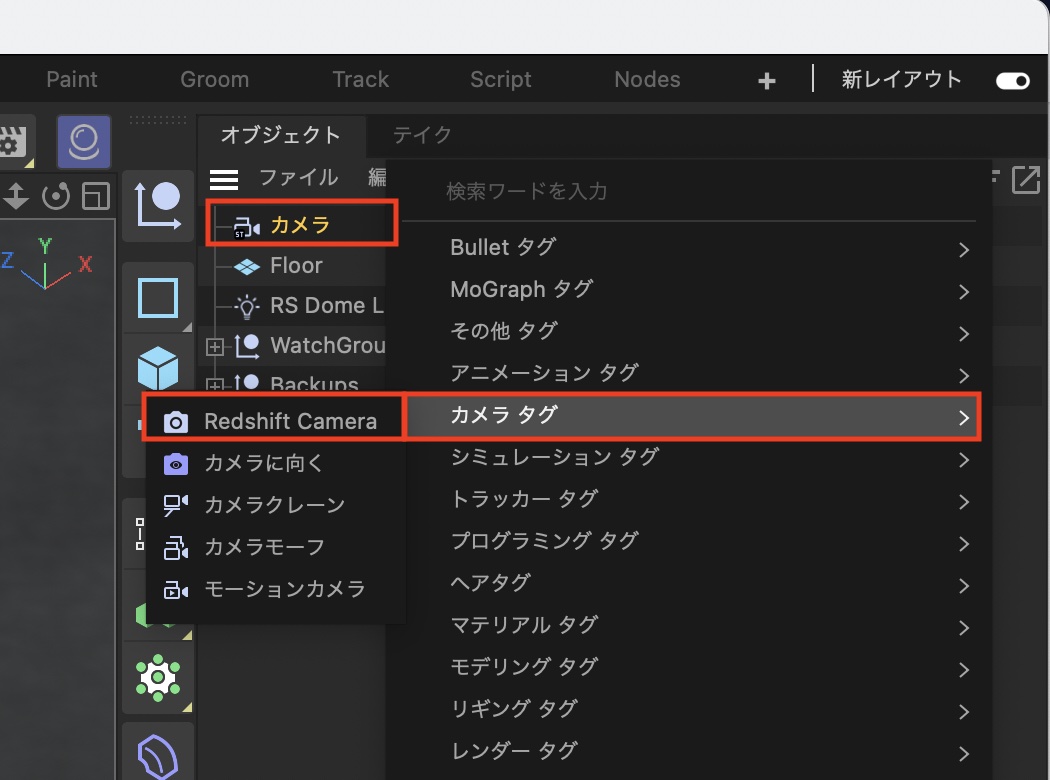This screenshot has height=780, width=1050.
Task: Add a new layout with plus button
Action: (767, 81)
